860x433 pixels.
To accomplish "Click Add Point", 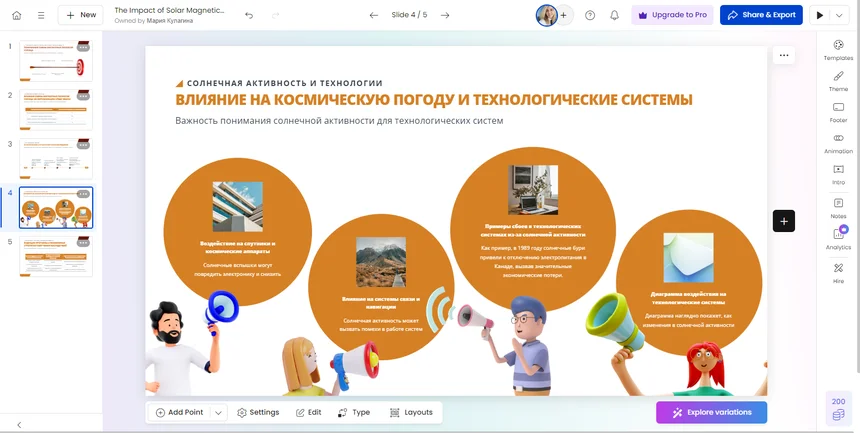I will click(x=179, y=413).
